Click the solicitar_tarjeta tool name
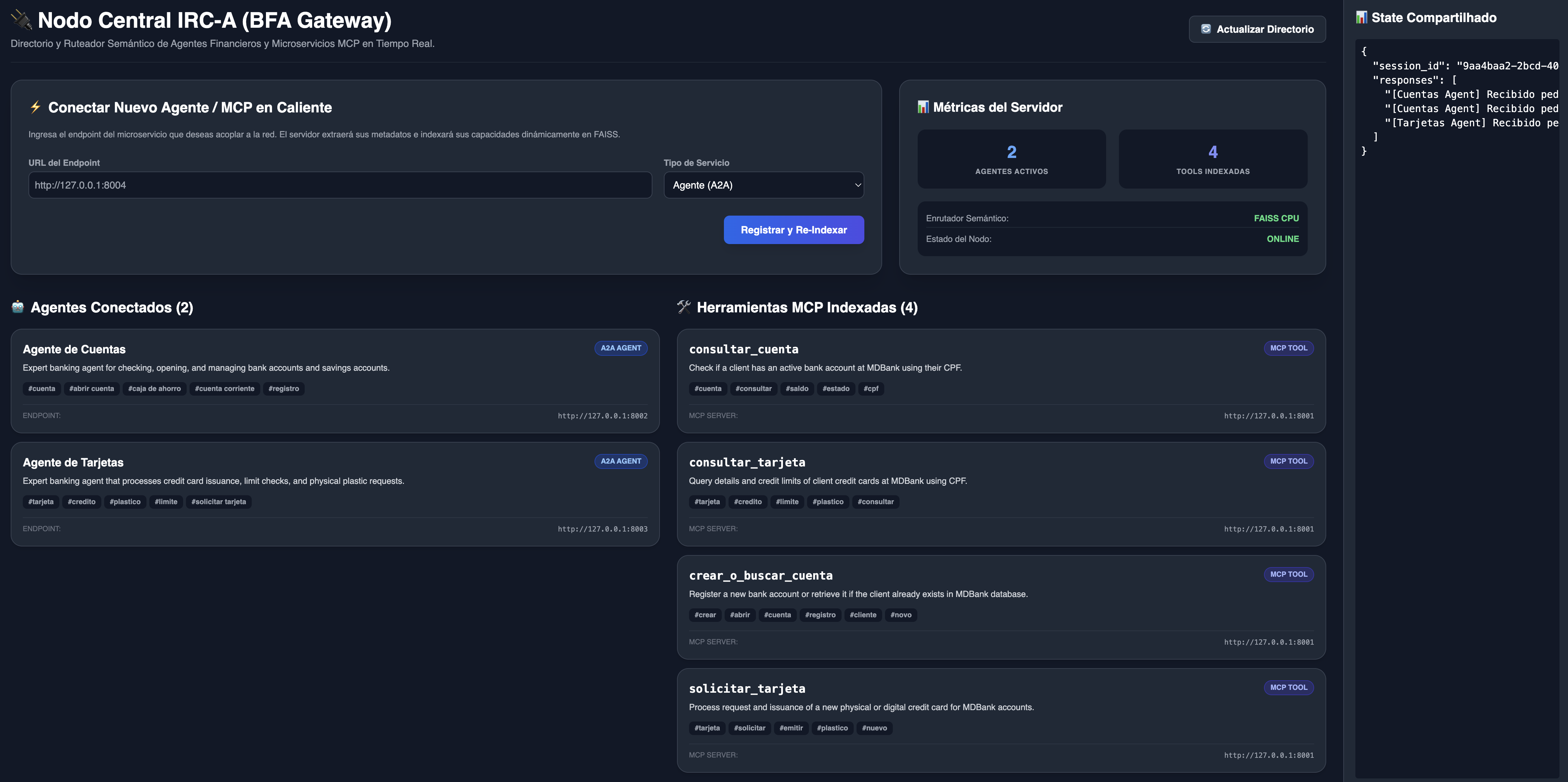The height and width of the screenshot is (782, 1568). (747, 689)
